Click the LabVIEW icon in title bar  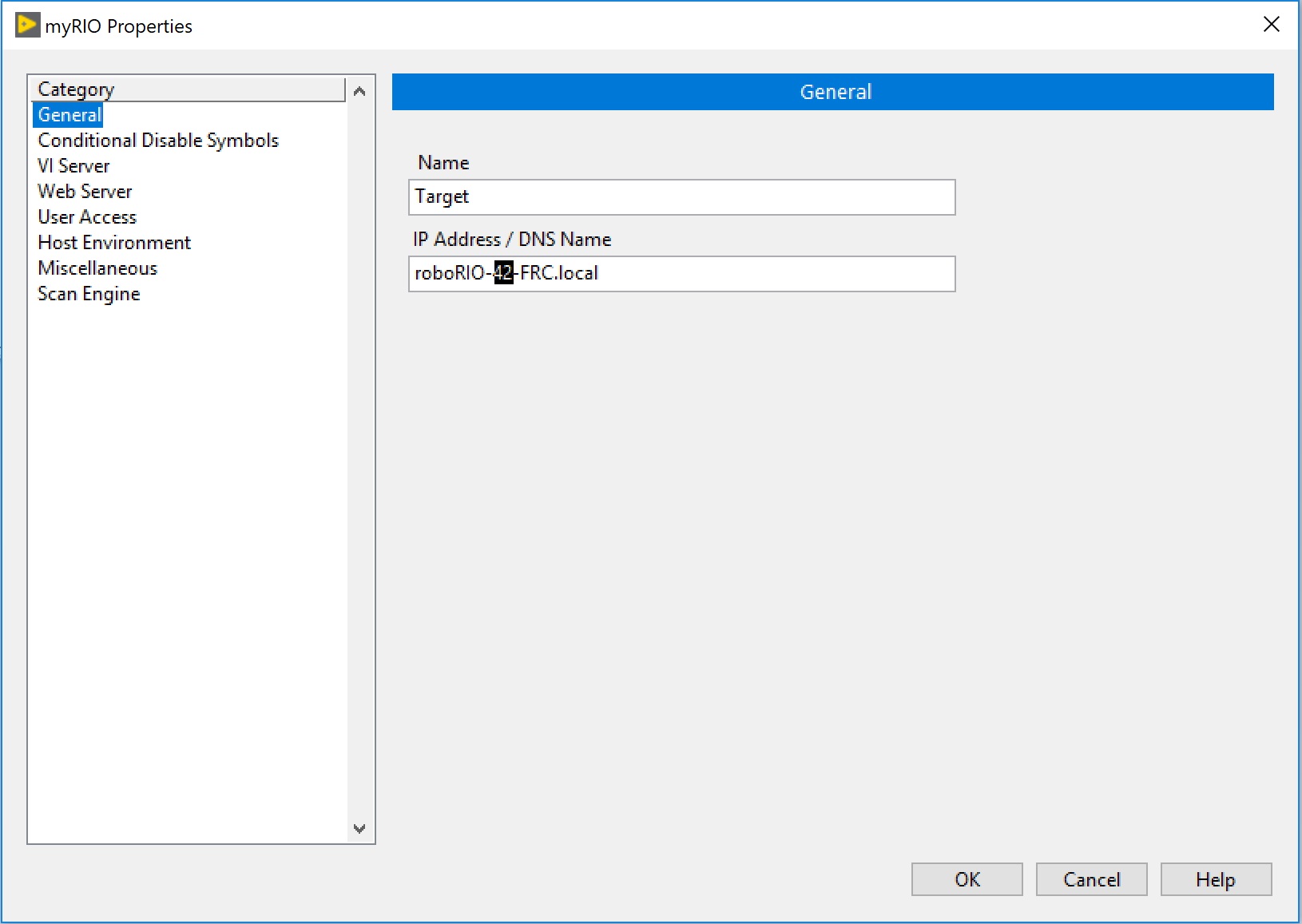[27, 26]
